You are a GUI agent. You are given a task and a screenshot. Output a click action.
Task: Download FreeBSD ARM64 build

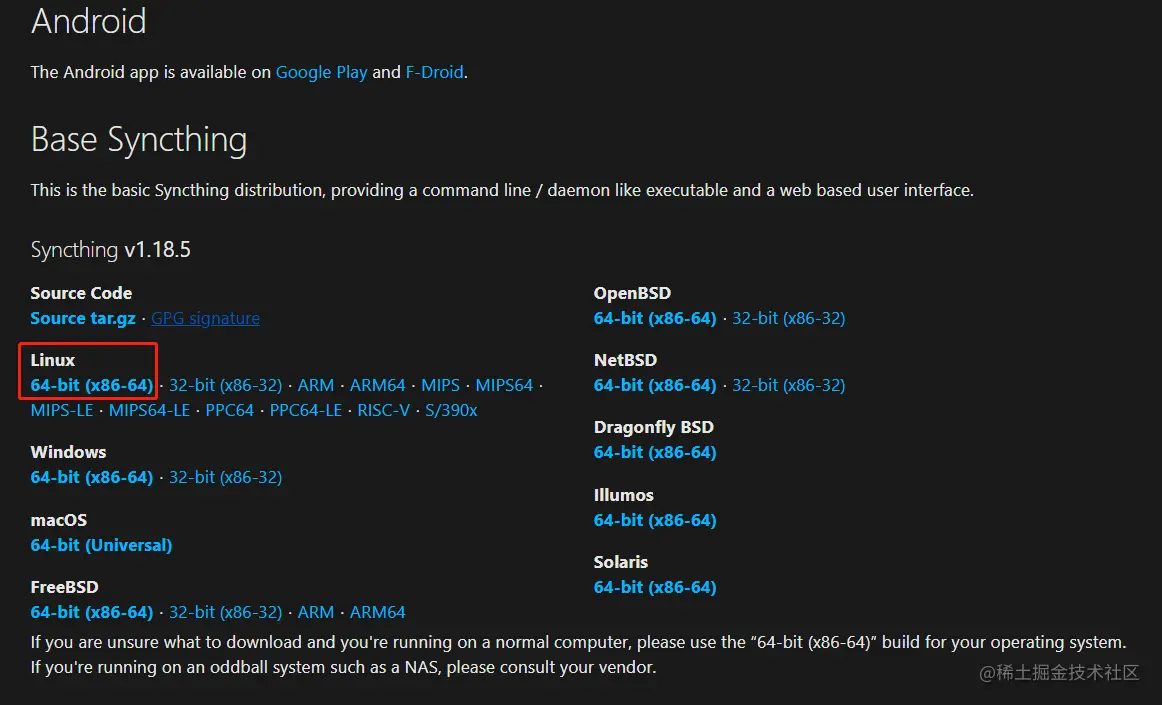click(x=377, y=612)
